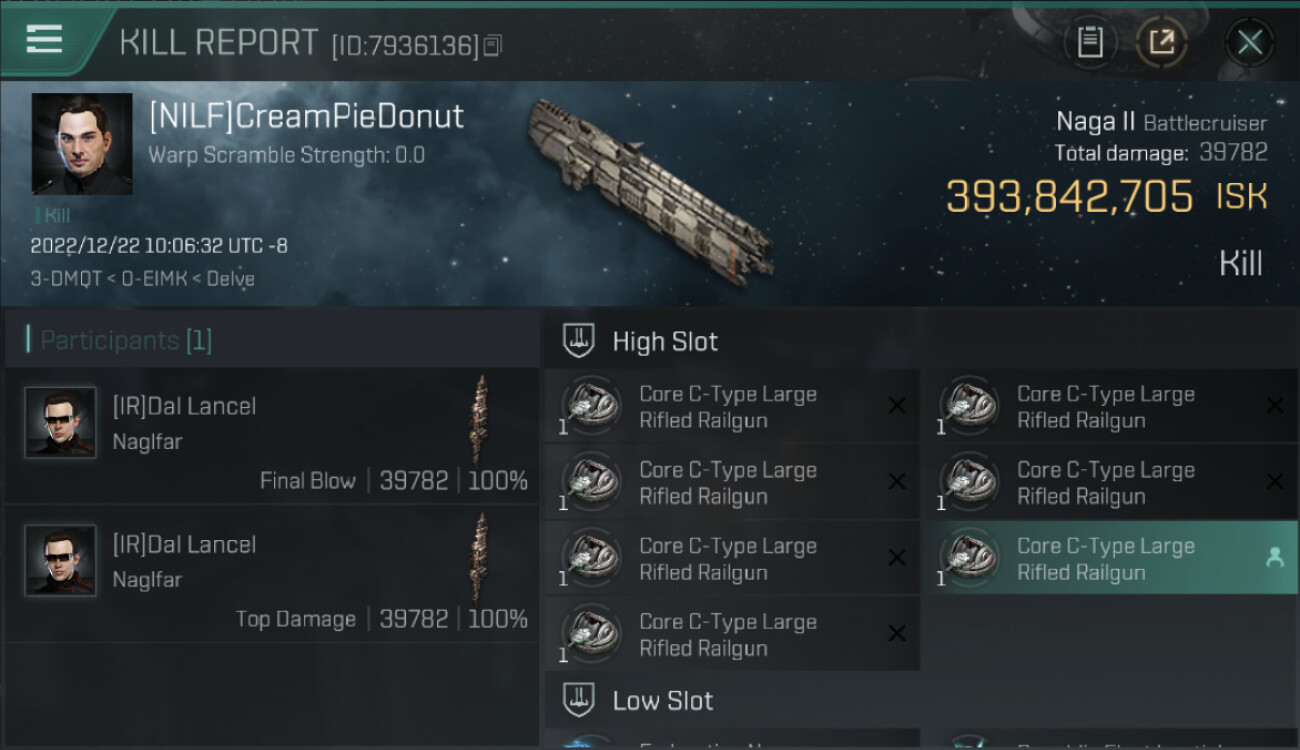Click the pilot name [NILF]CreamPieDonut
This screenshot has width=1300, height=750.
[306, 116]
